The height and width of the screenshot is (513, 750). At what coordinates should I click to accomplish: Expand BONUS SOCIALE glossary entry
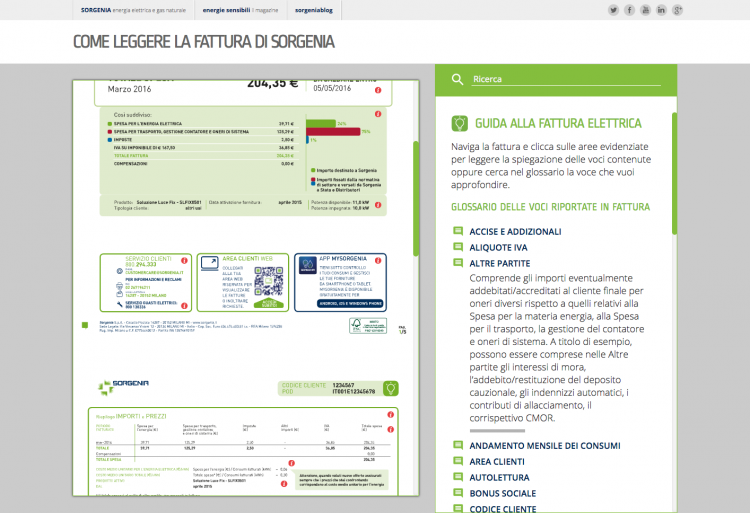(502, 493)
